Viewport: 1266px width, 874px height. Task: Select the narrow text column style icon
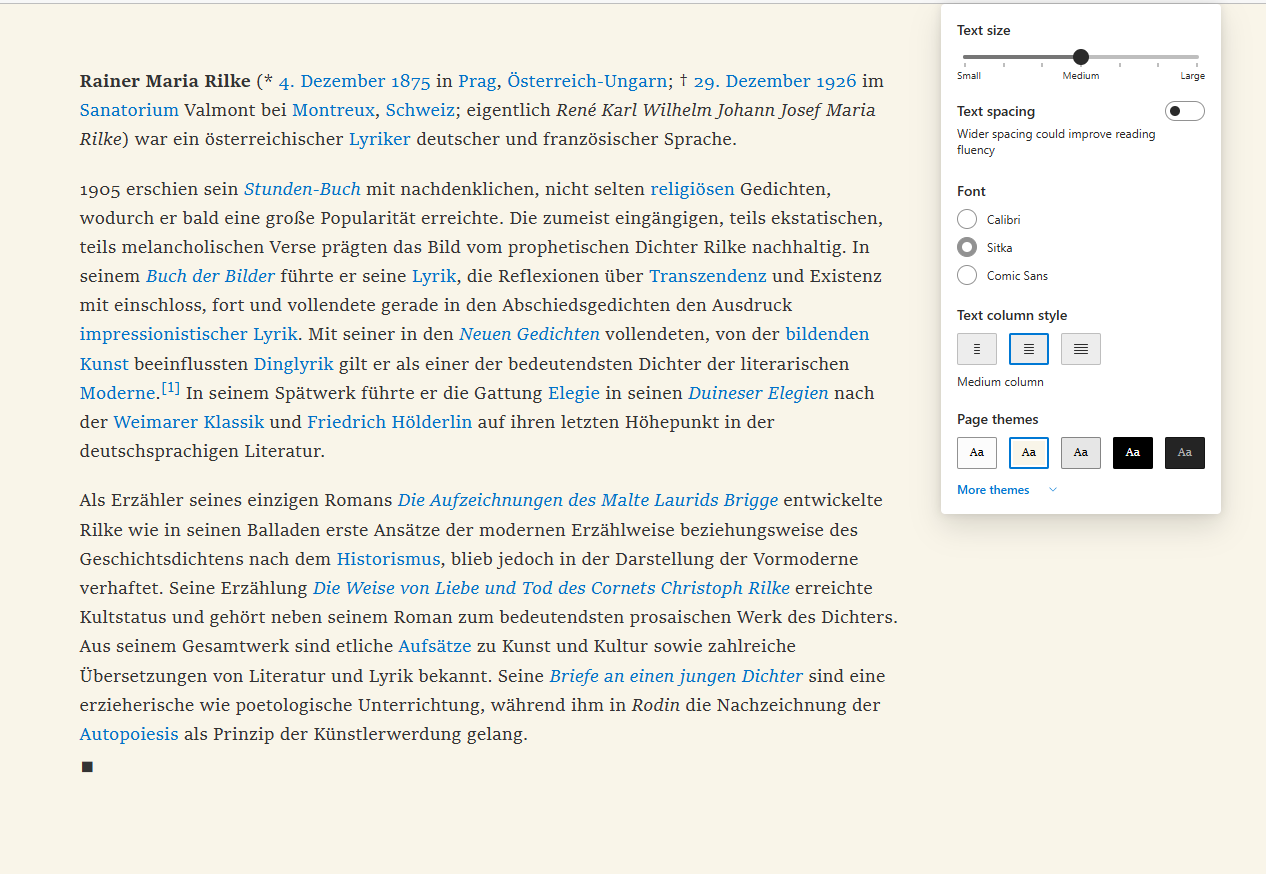976,349
